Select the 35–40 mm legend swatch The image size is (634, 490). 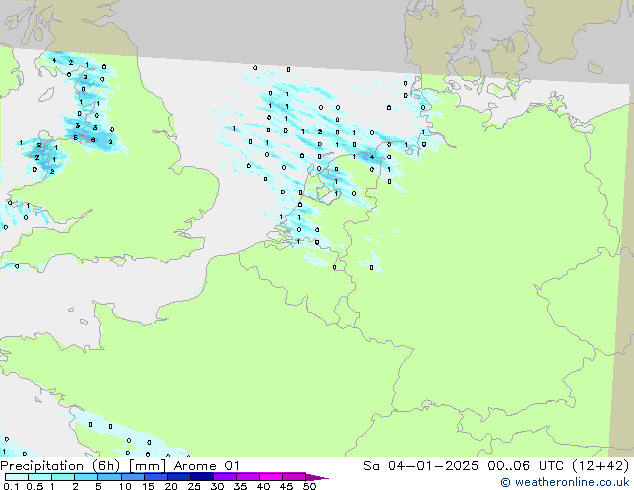248,477
